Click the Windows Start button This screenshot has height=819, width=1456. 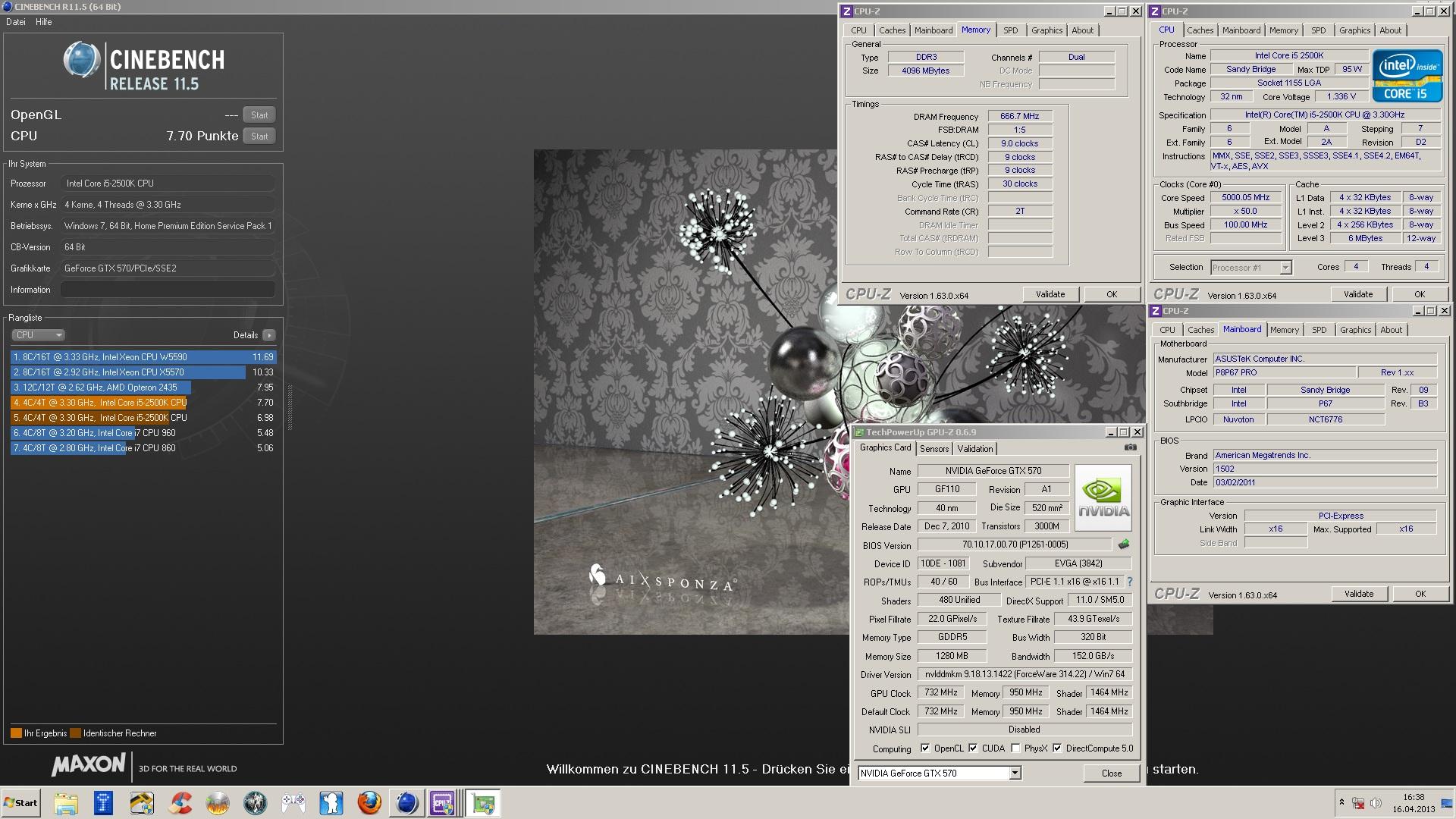coord(20,803)
